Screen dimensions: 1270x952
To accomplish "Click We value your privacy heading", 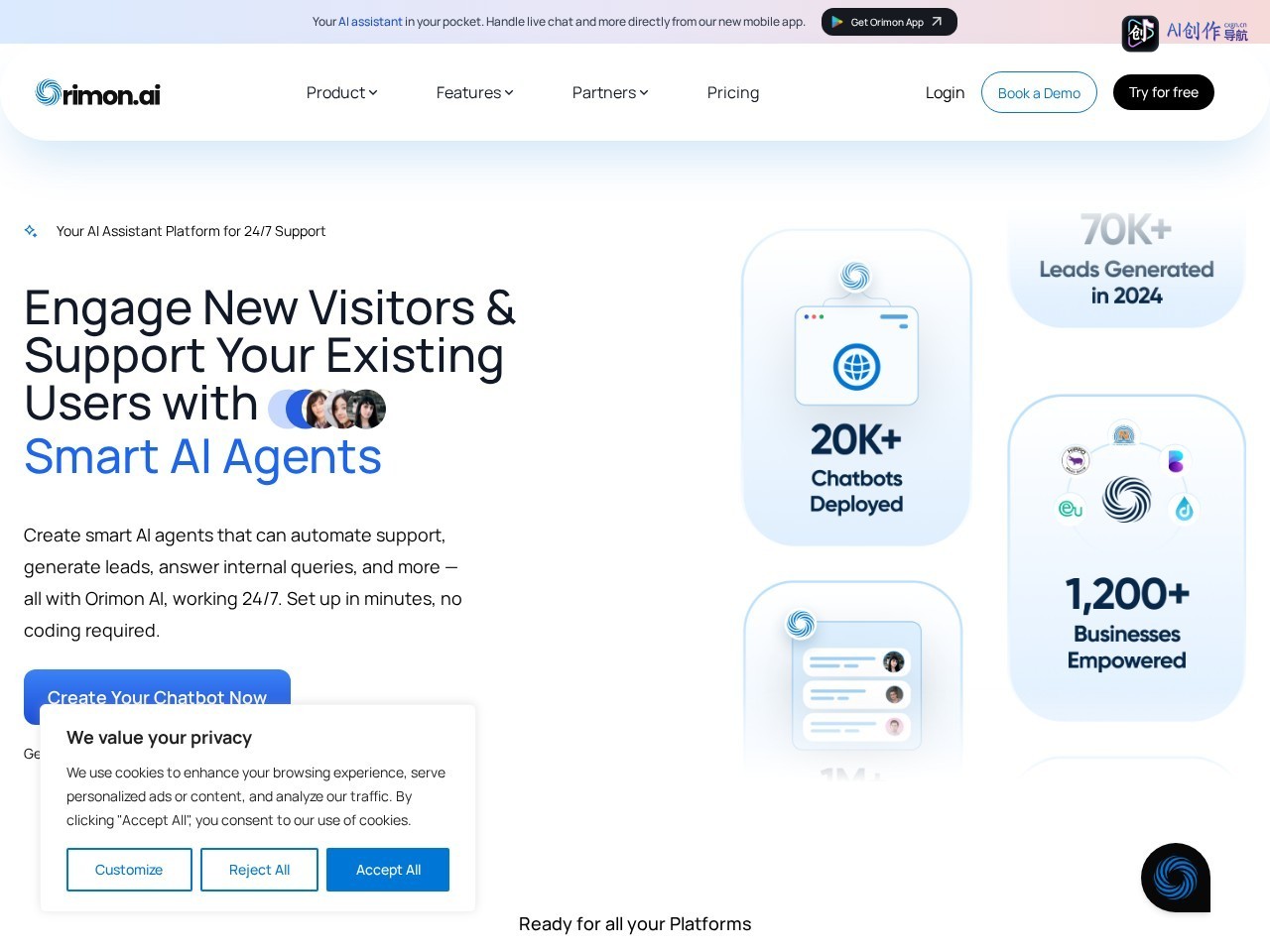I will click(x=159, y=738).
